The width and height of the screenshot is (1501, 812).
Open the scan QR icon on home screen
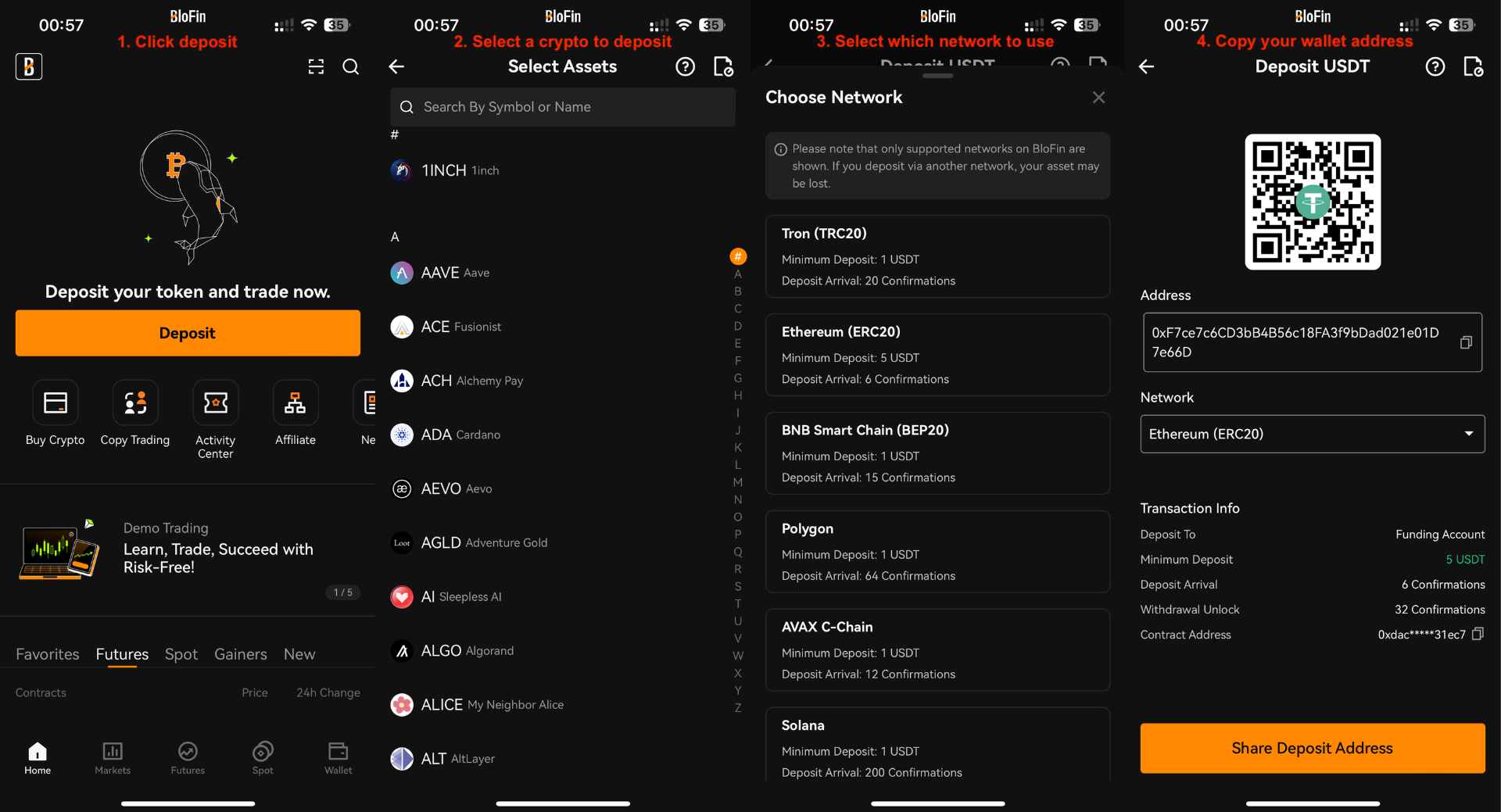pos(316,67)
